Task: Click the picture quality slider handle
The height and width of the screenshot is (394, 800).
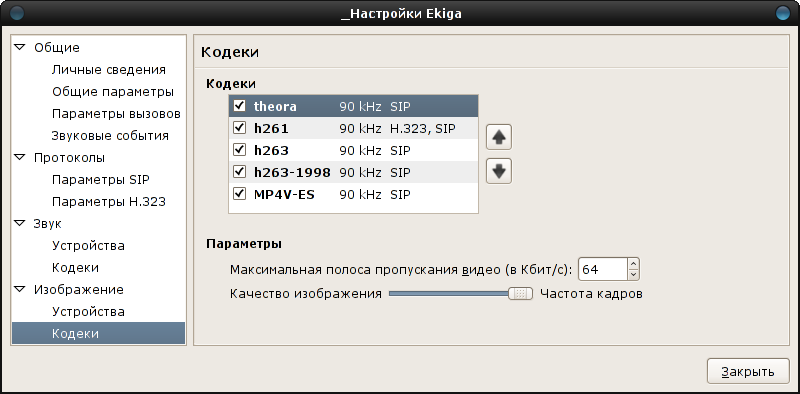Action: [x=520, y=293]
